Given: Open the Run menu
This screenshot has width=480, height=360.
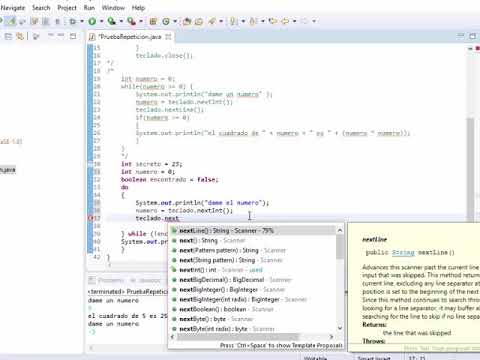Looking at the screenshot, I should point(89,7).
